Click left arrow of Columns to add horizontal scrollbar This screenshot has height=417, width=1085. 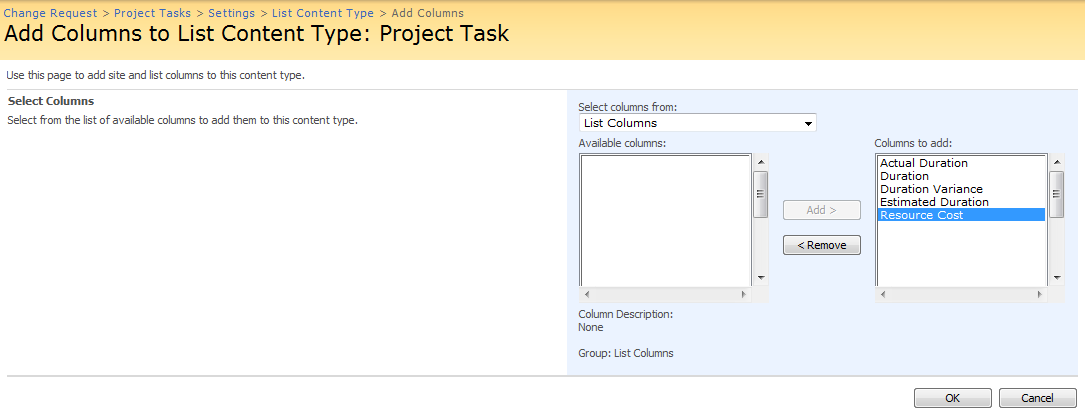pyautogui.click(x=882, y=295)
